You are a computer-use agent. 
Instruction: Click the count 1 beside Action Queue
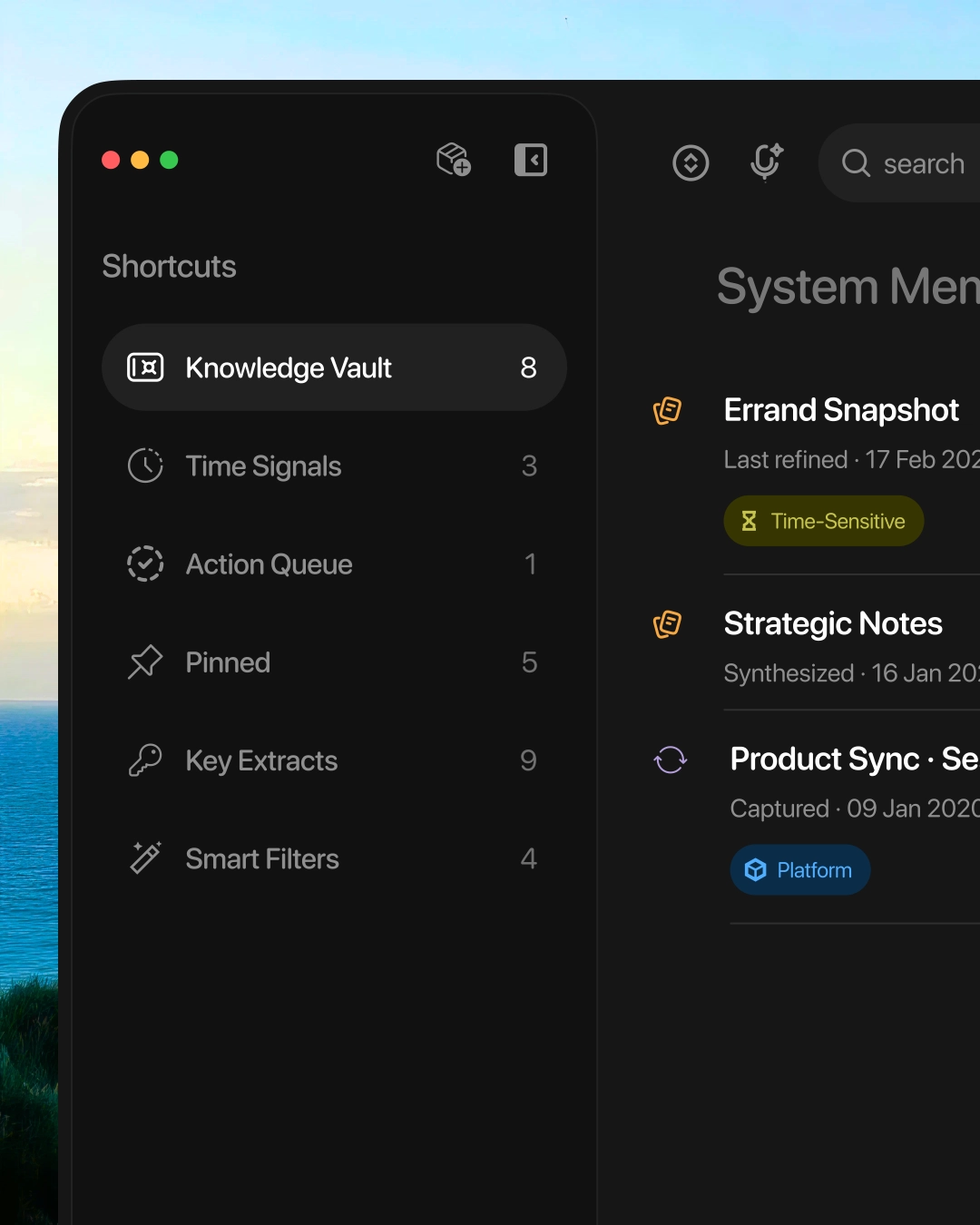(x=531, y=563)
